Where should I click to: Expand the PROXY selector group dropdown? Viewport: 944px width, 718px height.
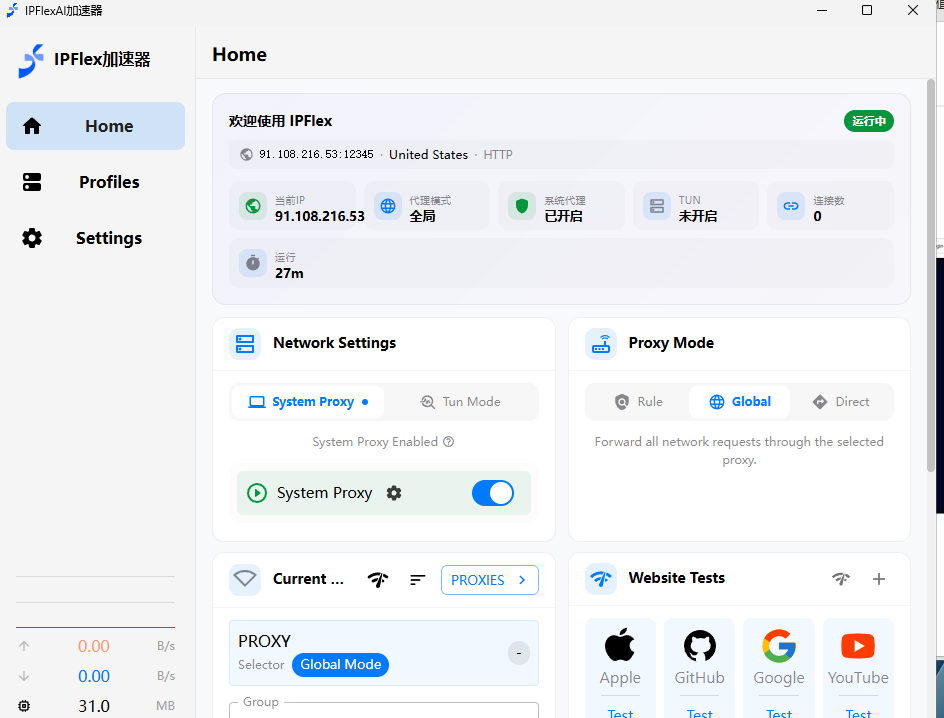click(x=384, y=653)
